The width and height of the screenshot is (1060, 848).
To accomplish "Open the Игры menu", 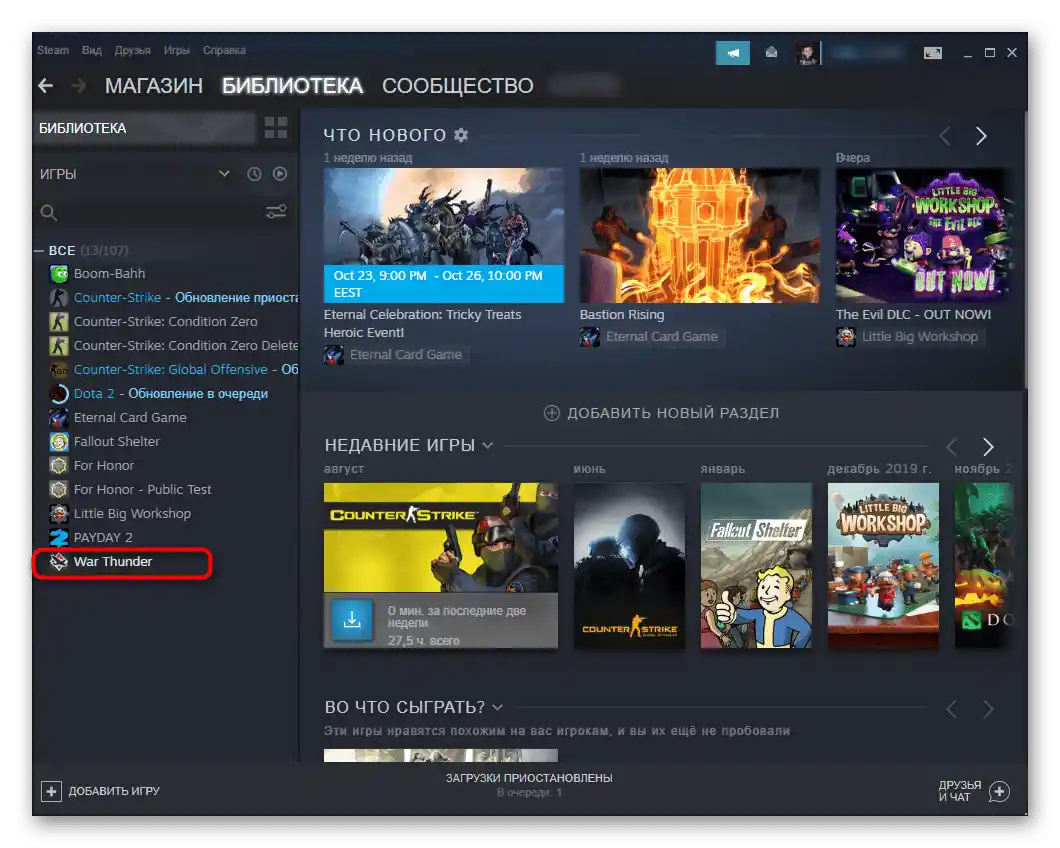I will [x=176, y=50].
